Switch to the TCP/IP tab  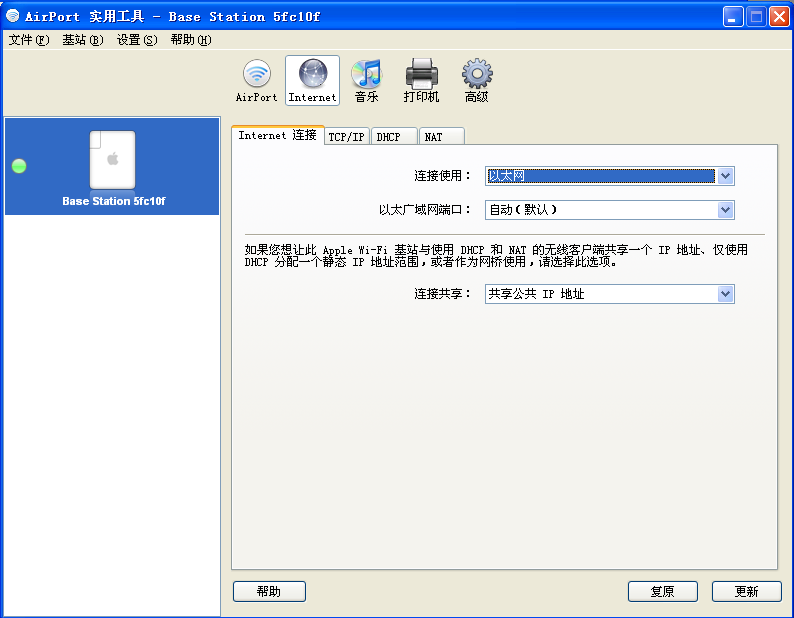click(347, 137)
